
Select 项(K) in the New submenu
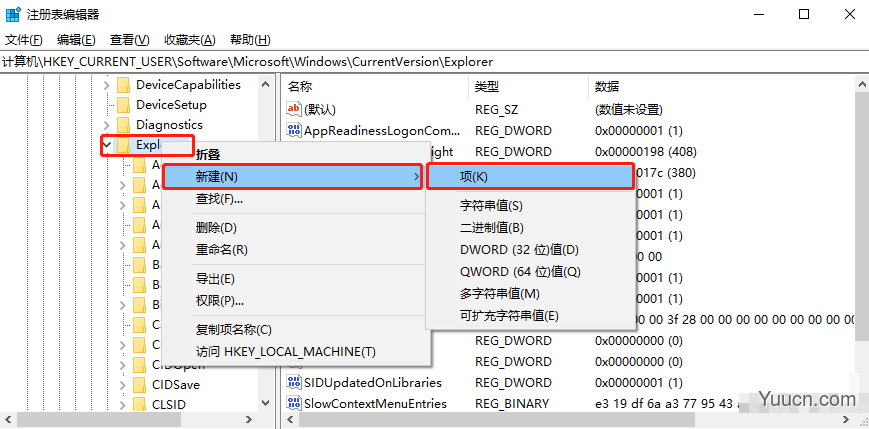[x=530, y=177]
